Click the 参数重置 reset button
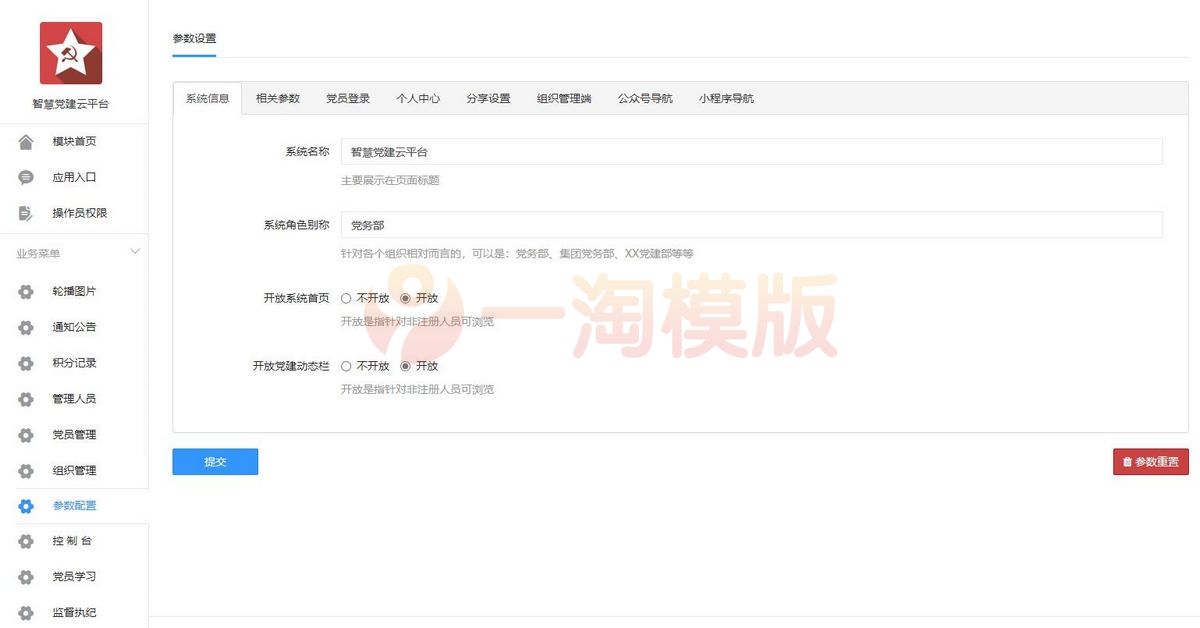The height and width of the screenshot is (628, 1200). (x=1150, y=461)
